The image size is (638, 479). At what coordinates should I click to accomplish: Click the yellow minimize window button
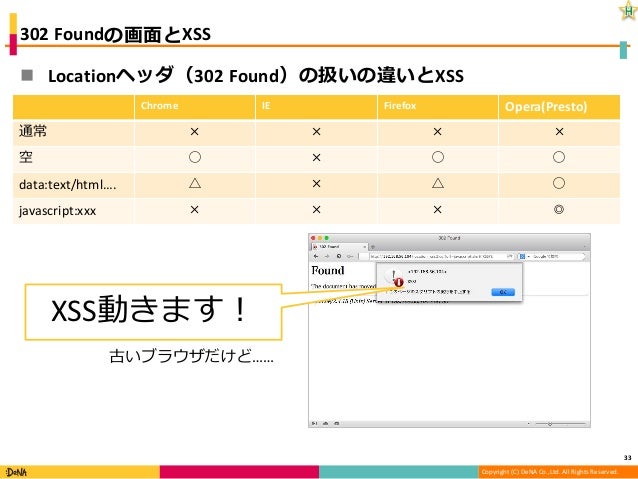(x=320, y=238)
